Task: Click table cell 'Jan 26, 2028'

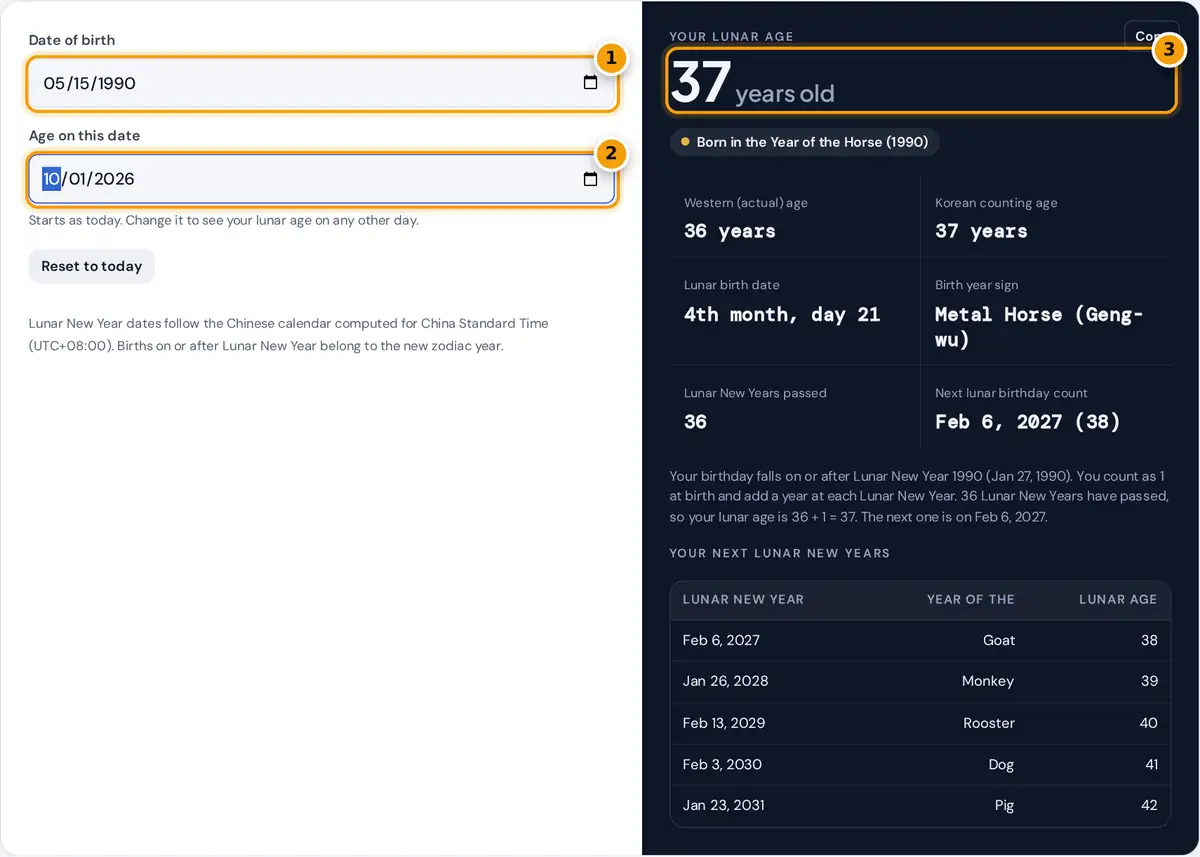Action: coord(725,681)
